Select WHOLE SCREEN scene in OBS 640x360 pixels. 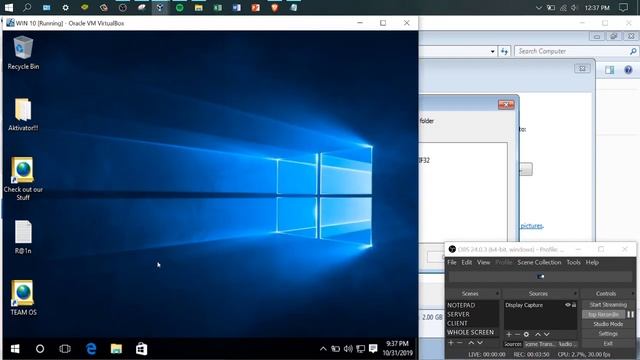click(472, 332)
